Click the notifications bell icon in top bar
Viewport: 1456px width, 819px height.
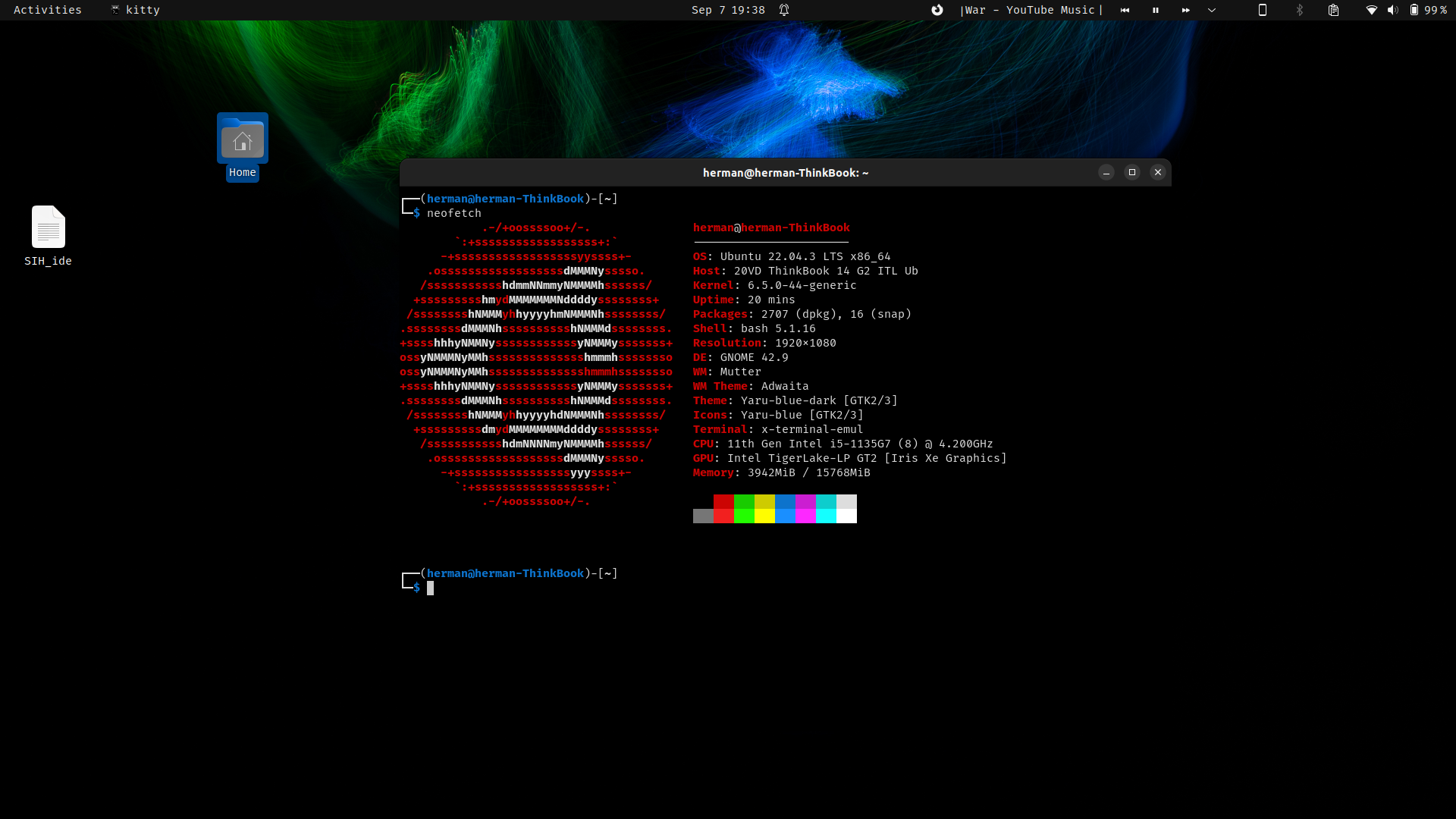click(784, 10)
